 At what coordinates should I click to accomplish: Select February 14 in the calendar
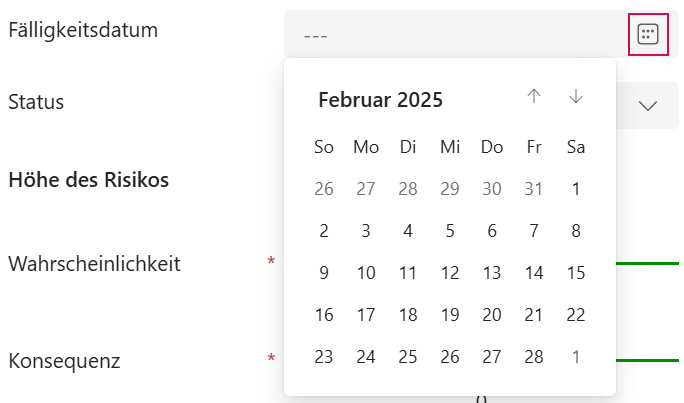(x=534, y=273)
